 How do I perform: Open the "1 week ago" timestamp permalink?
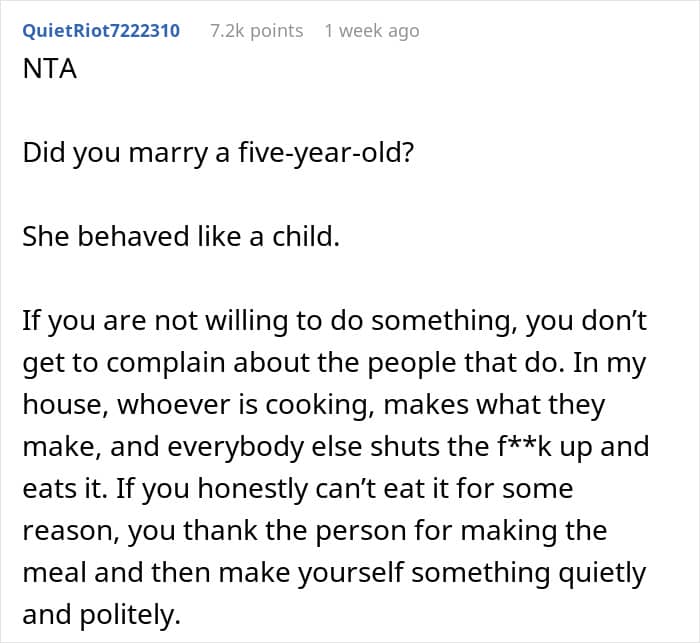coord(372,31)
